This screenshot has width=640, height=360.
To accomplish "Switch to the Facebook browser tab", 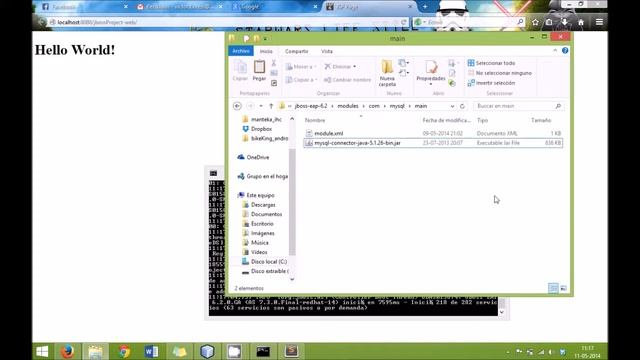I will [85, 7].
